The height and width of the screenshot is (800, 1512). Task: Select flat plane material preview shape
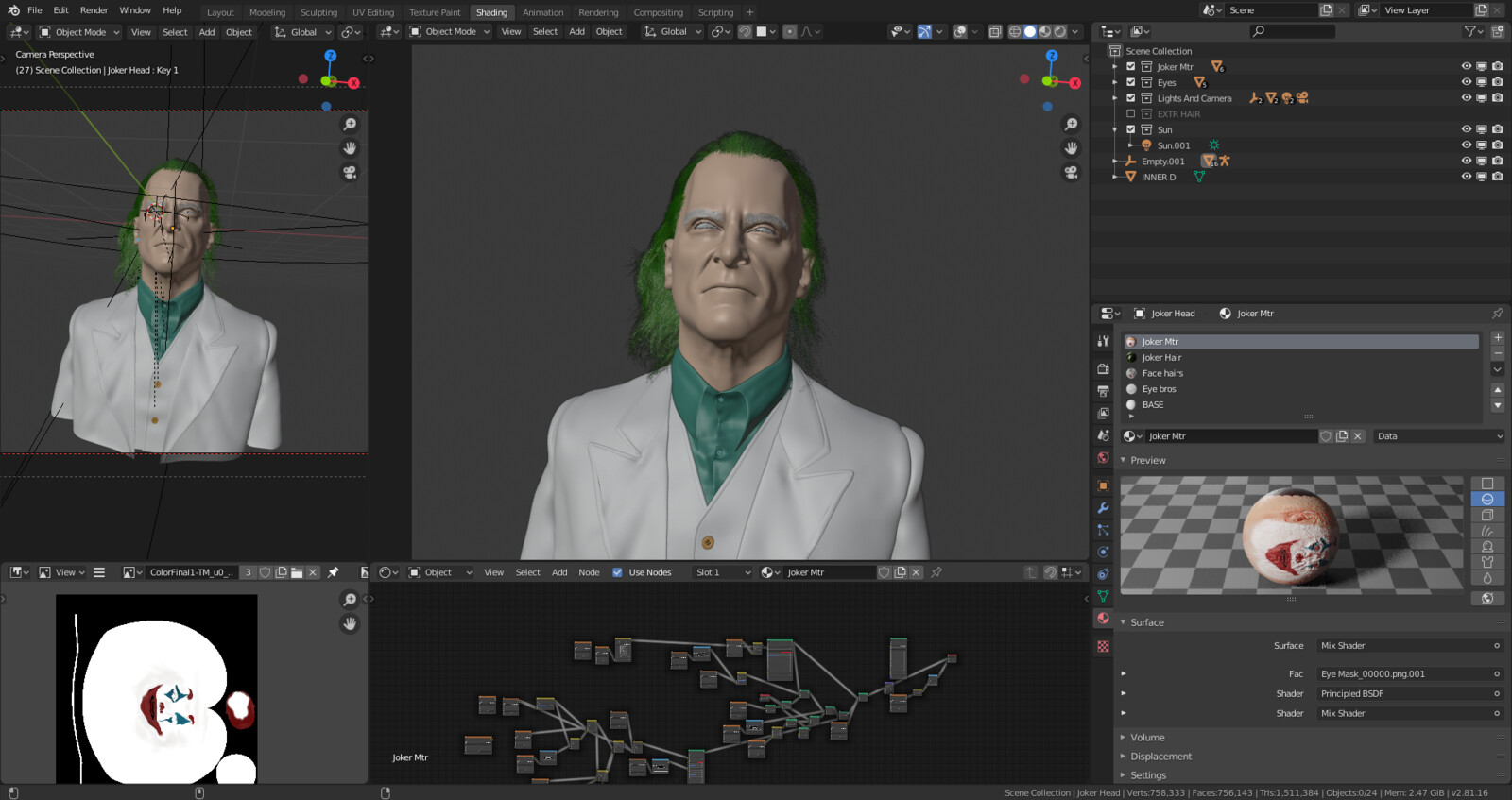tap(1487, 484)
